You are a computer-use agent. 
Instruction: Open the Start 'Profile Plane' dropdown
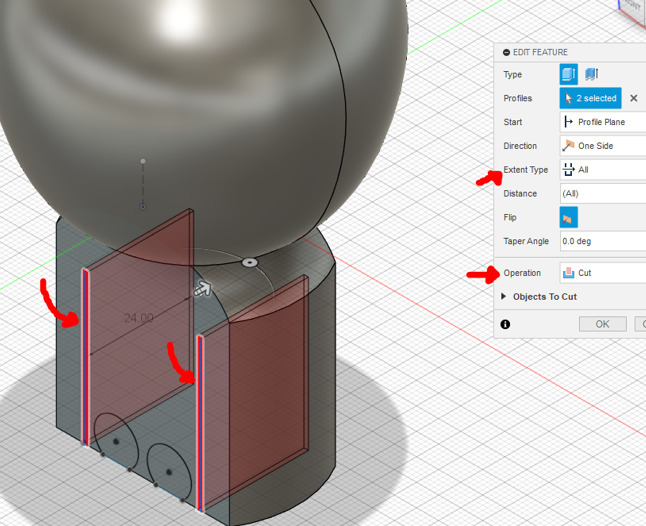(x=603, y=122)
